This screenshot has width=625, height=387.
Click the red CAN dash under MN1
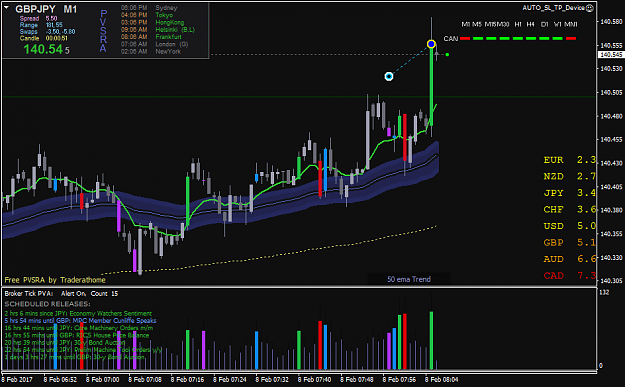pyautogui.click(x=571, y=39)
